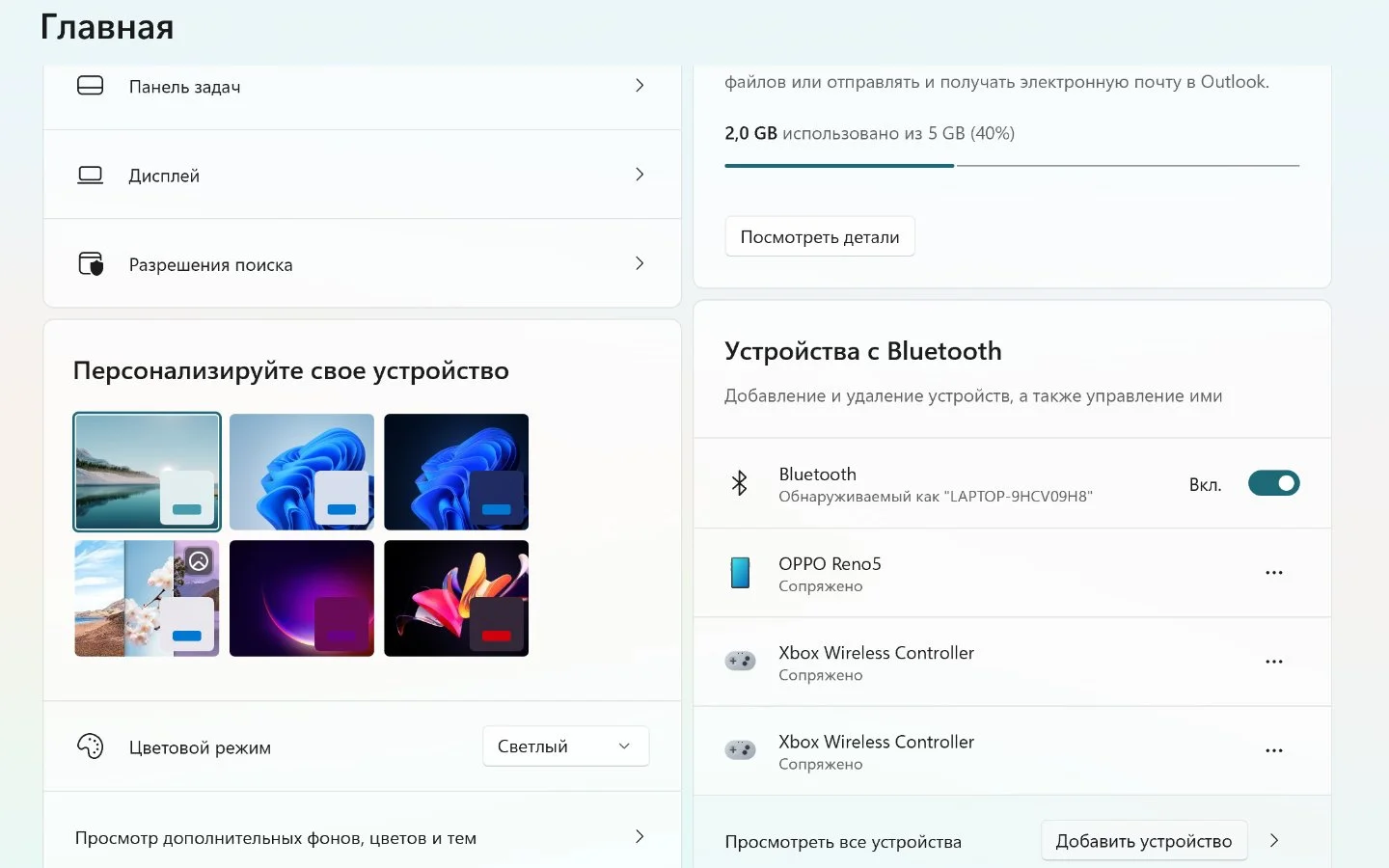Click the palette icon beside Цветовой режим
1389x868 pixels.
tap(90, 746)
